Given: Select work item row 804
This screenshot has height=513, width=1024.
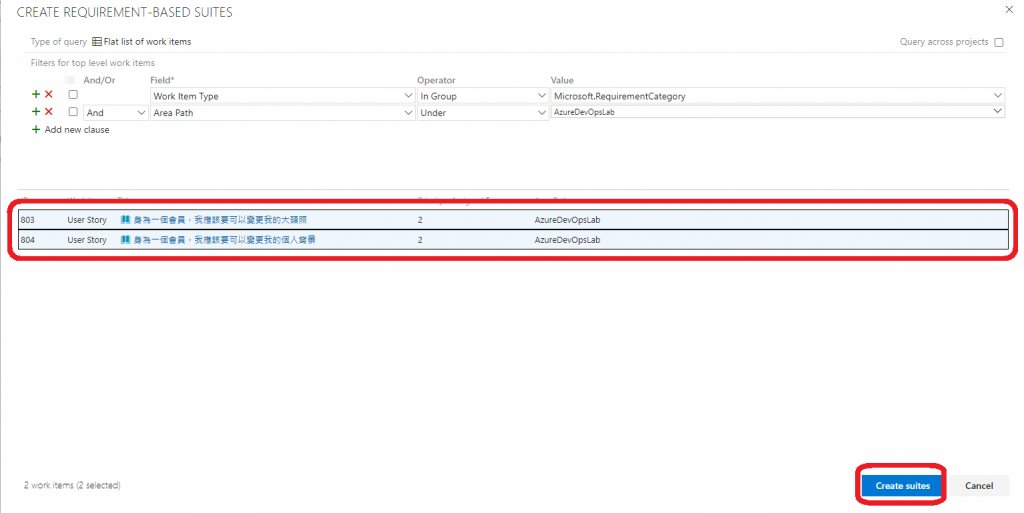Looking at the screenshot, I should (x=513, y=240).
